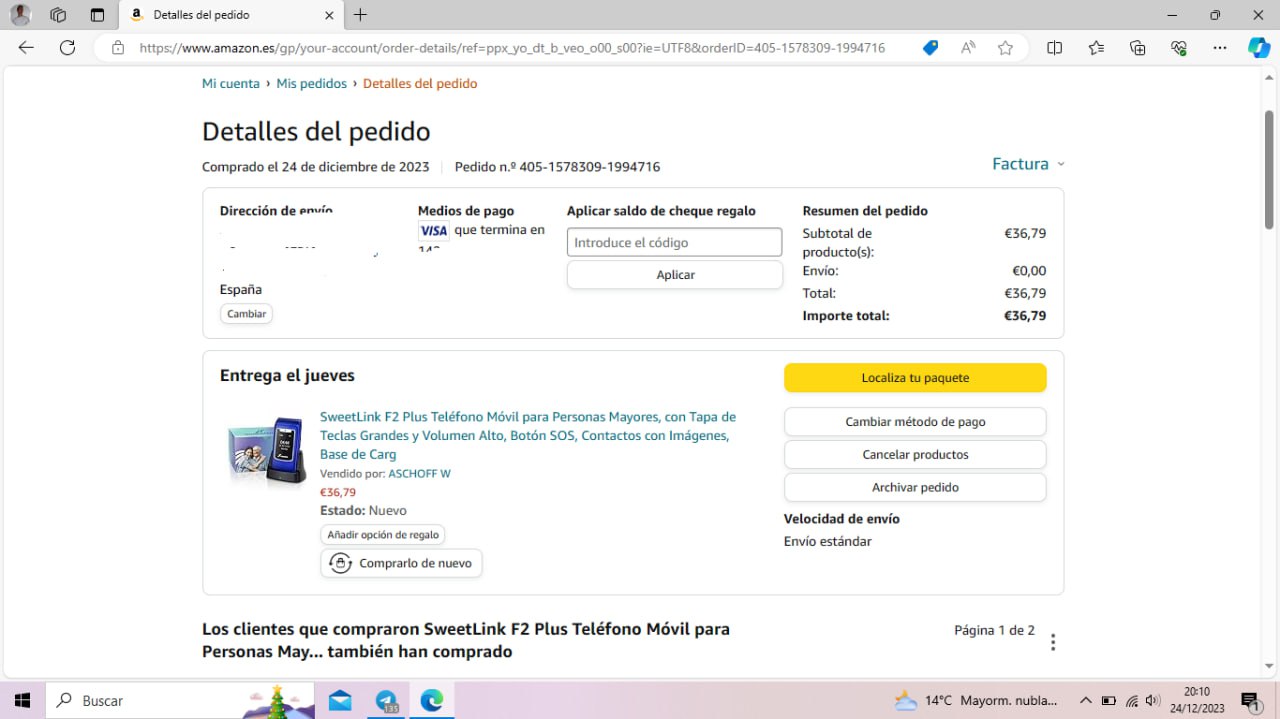Open seller ASCHOFF W link
Screen dimensions: 1280x719
419,473
